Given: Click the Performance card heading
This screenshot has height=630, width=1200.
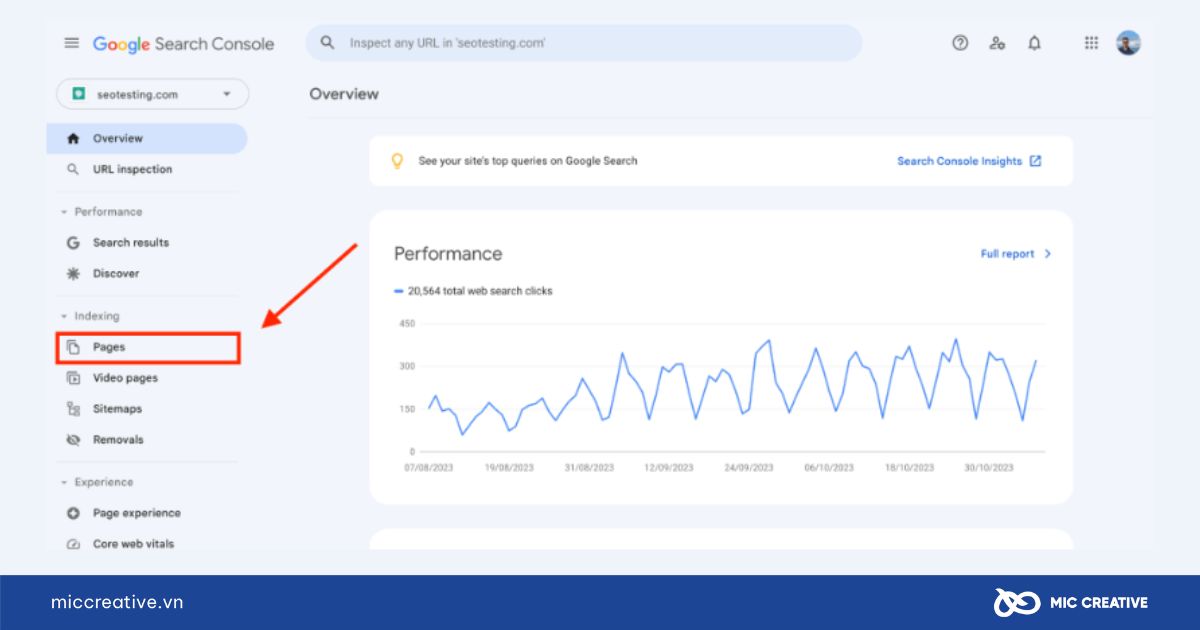Looking at the screenshot, I should point(448,254).
